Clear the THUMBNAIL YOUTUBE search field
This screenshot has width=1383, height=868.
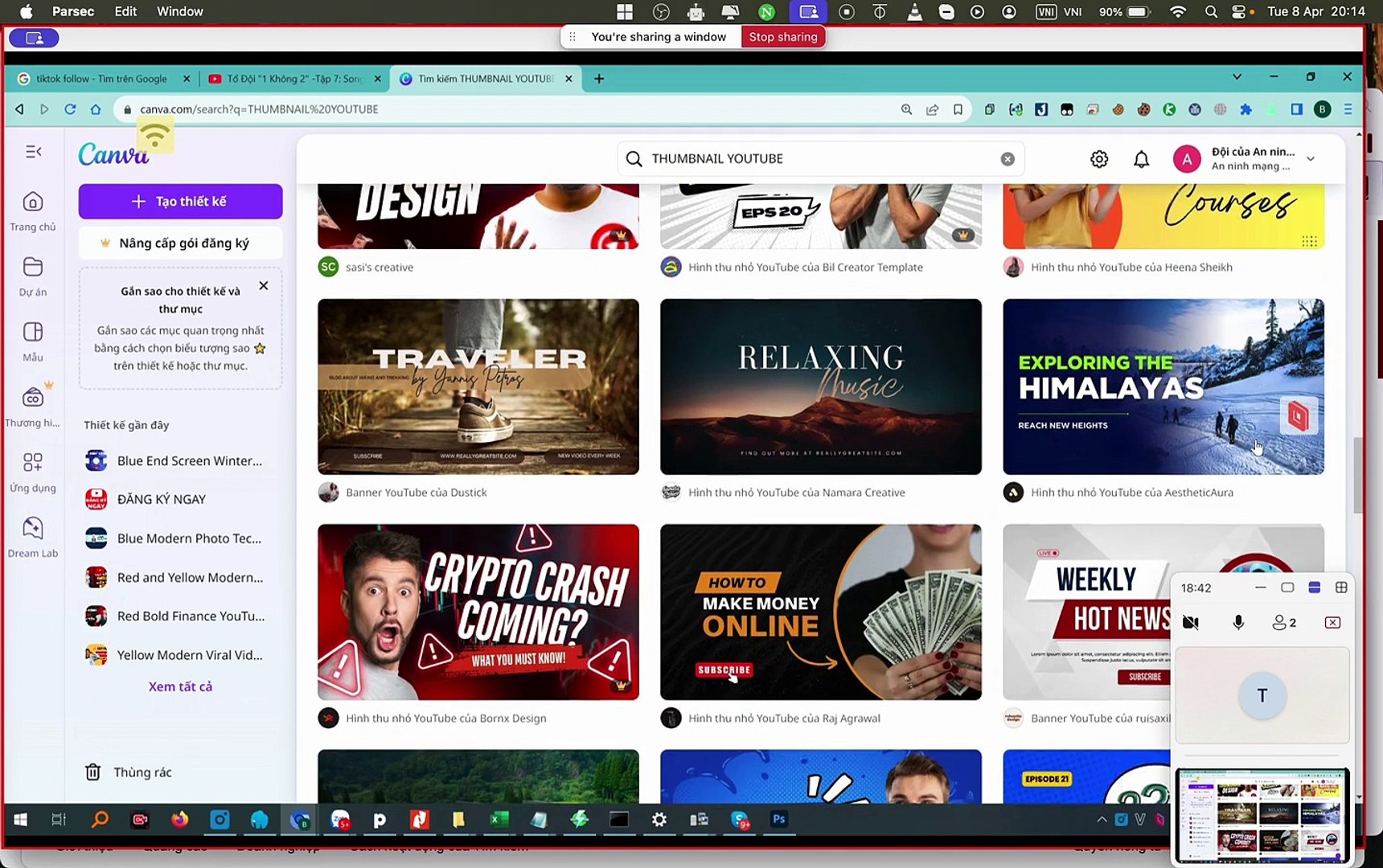(x=1007, y=158)
